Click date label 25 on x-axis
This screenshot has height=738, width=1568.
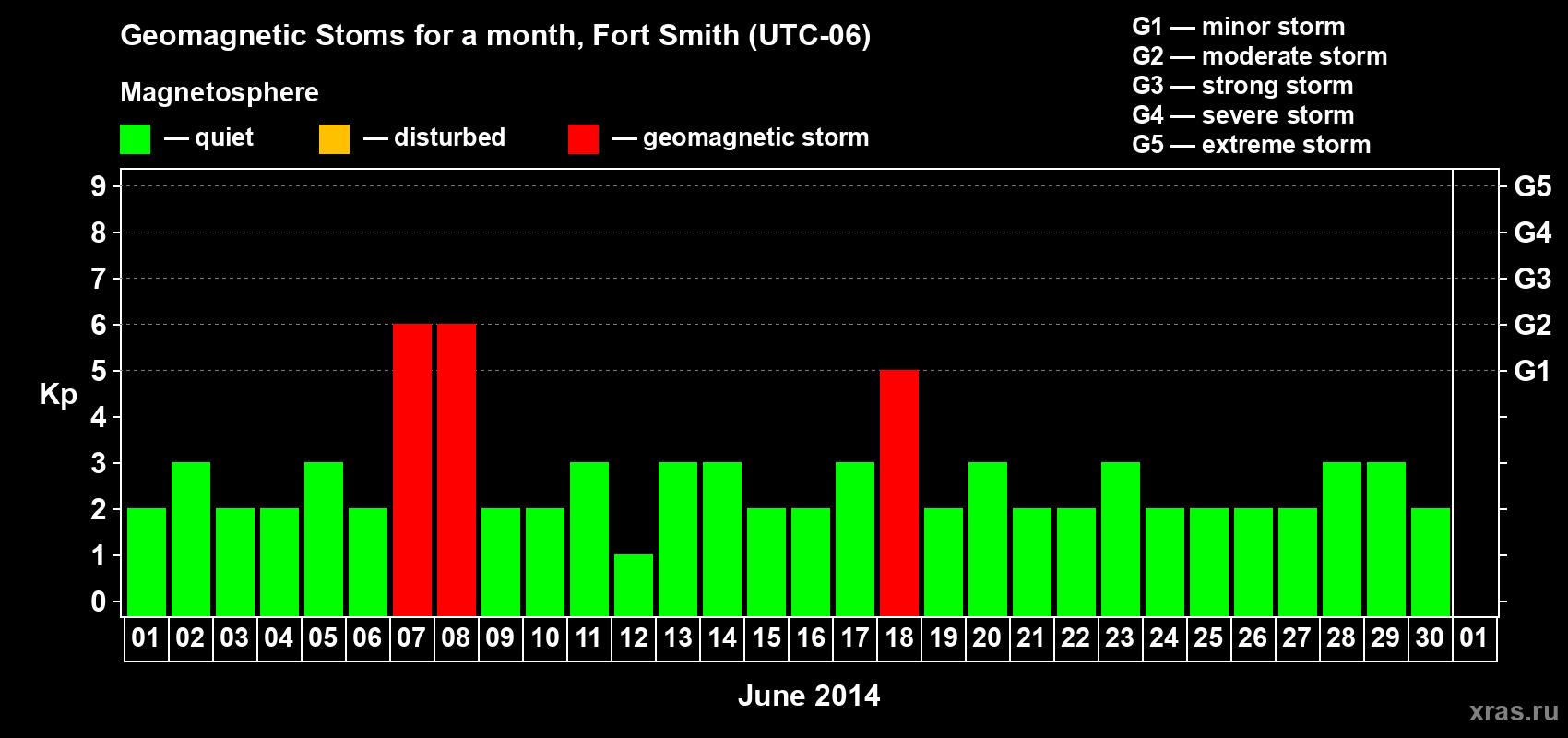(x=1208, y=637)
